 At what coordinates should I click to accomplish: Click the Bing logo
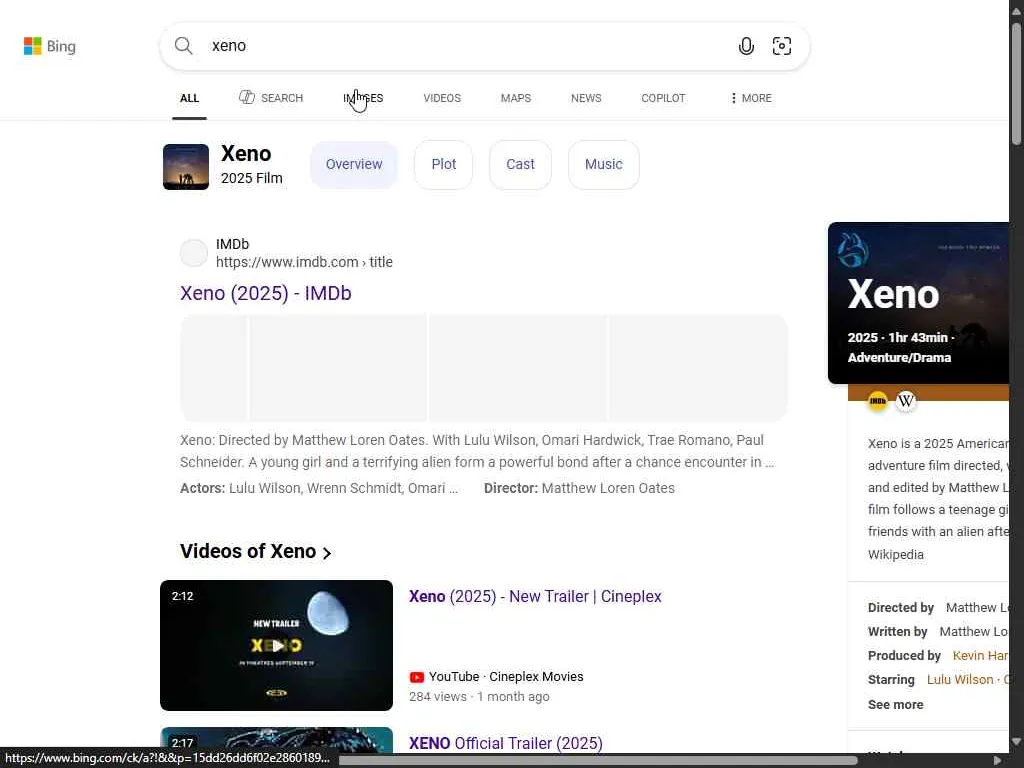50,46
